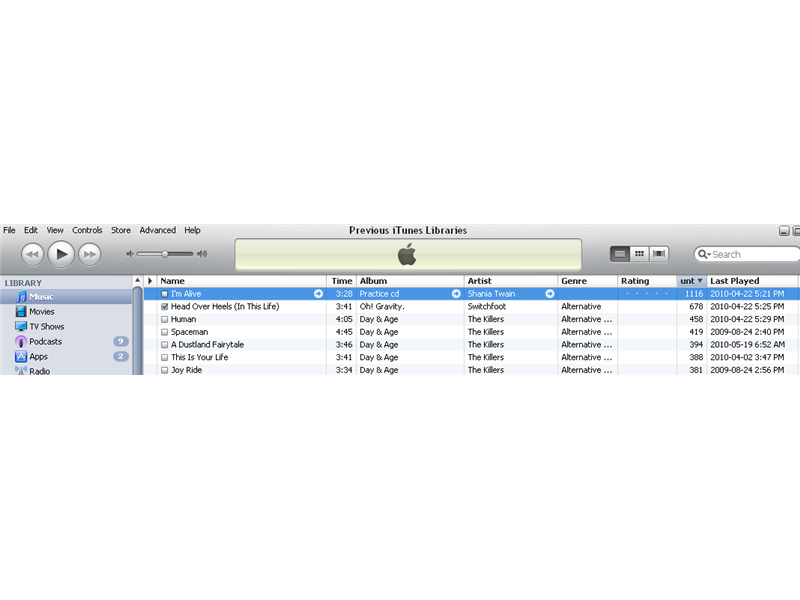Image resolution: width=800 pixels, height=600 pixels.
Task: Uncheck Head Over Heels (In This Life)
Action: 164,307
